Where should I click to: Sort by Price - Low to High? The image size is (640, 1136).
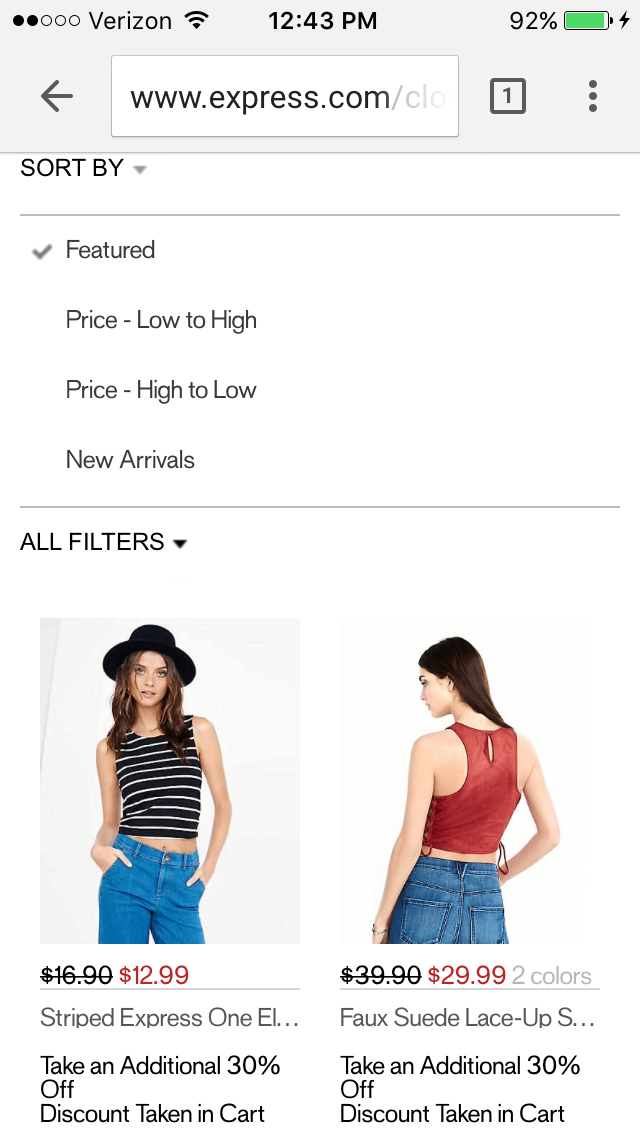(161, 320)
